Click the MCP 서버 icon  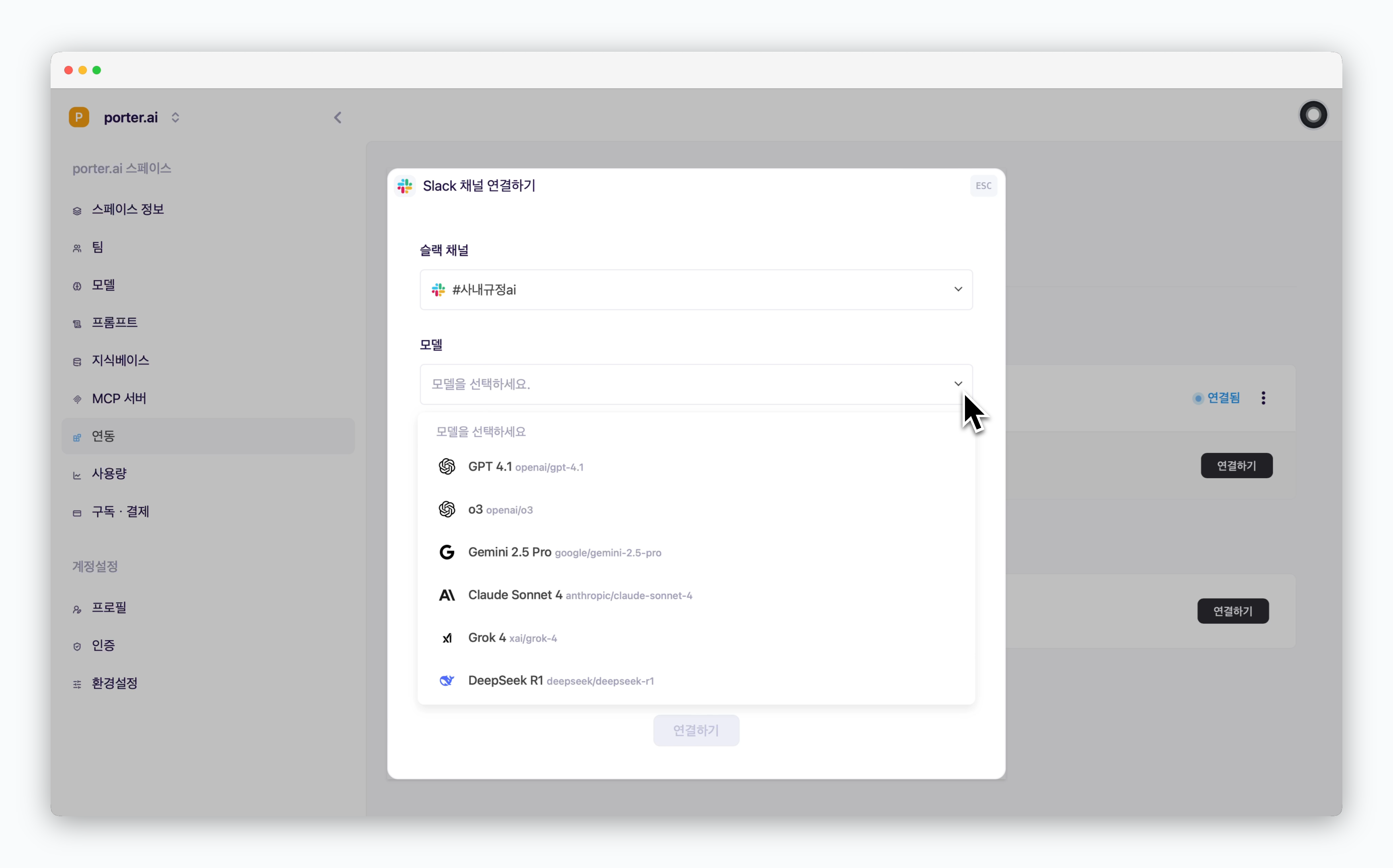[x=77, y=399]
